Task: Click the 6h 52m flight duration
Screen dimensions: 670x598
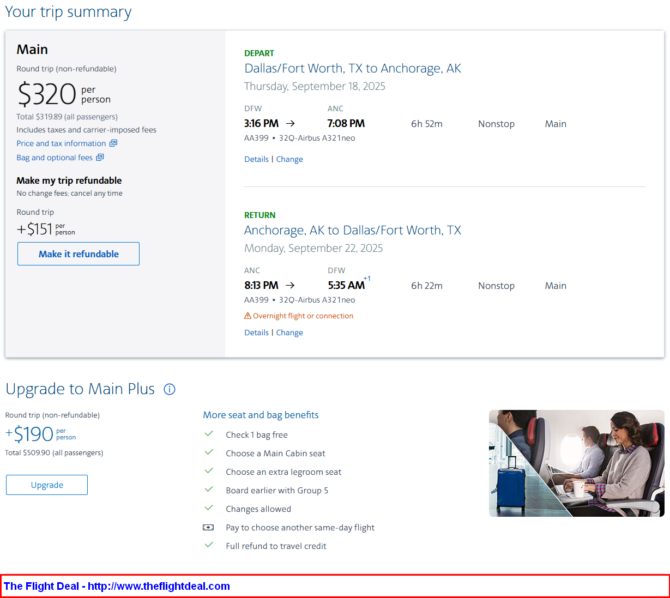Action: click(x=426, y=124)
